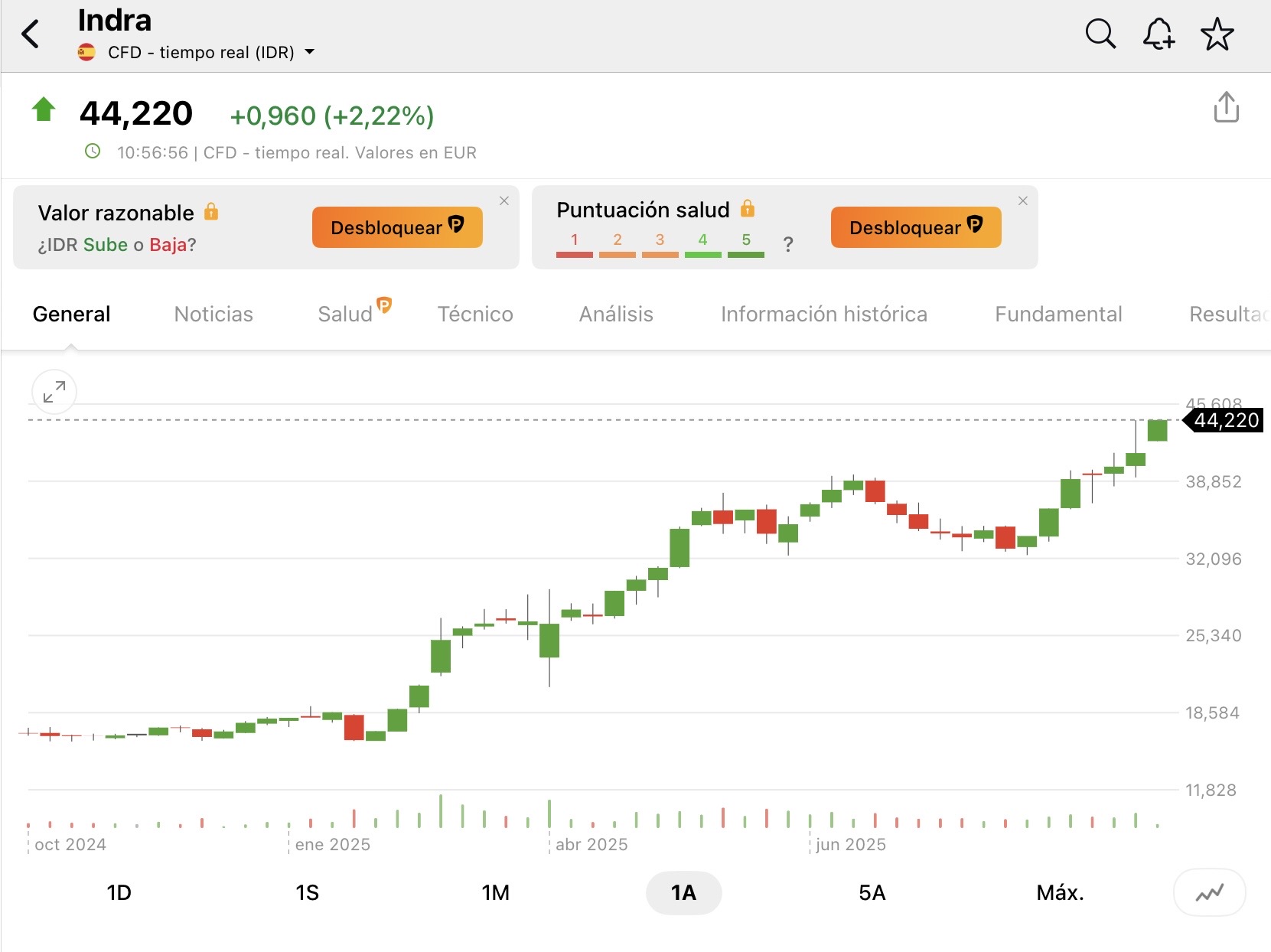This screenshot has height=952, width=1271.
Task: Select the 1D chart range
Action: tap(119, 893)
